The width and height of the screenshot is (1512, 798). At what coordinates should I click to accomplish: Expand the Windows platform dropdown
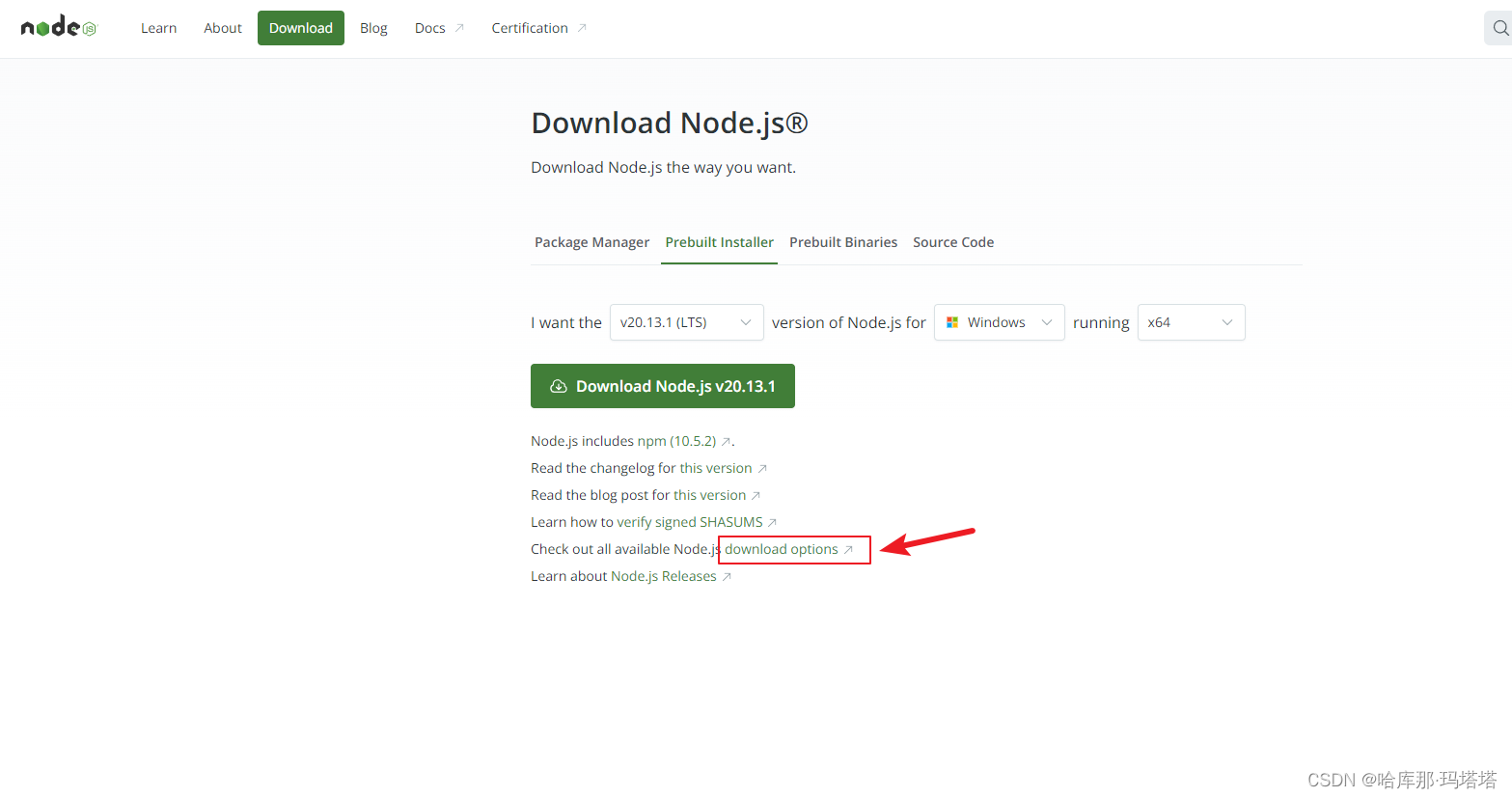(x=1000, y=322)
